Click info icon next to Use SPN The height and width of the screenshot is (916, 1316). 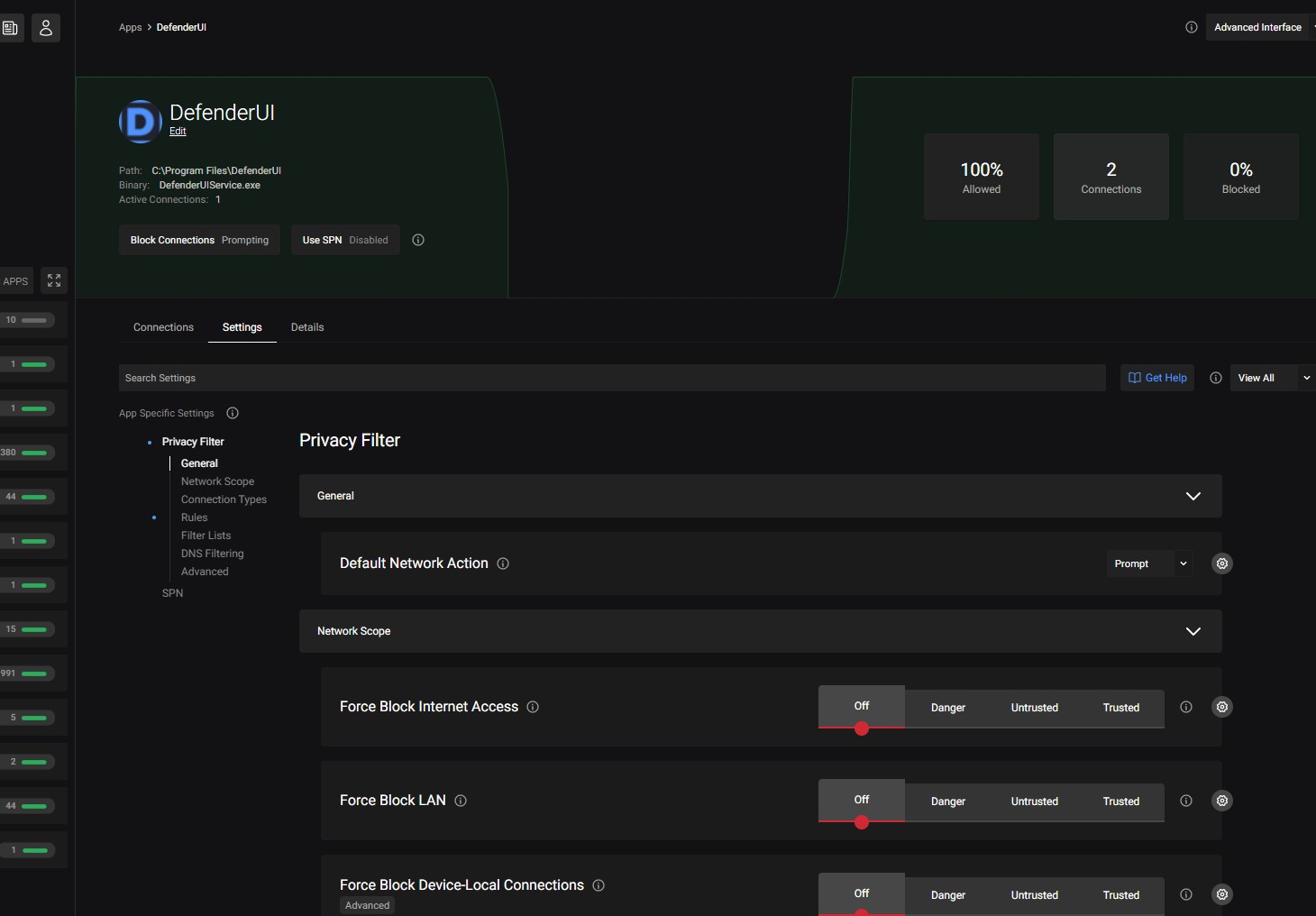tap(418, 240)
